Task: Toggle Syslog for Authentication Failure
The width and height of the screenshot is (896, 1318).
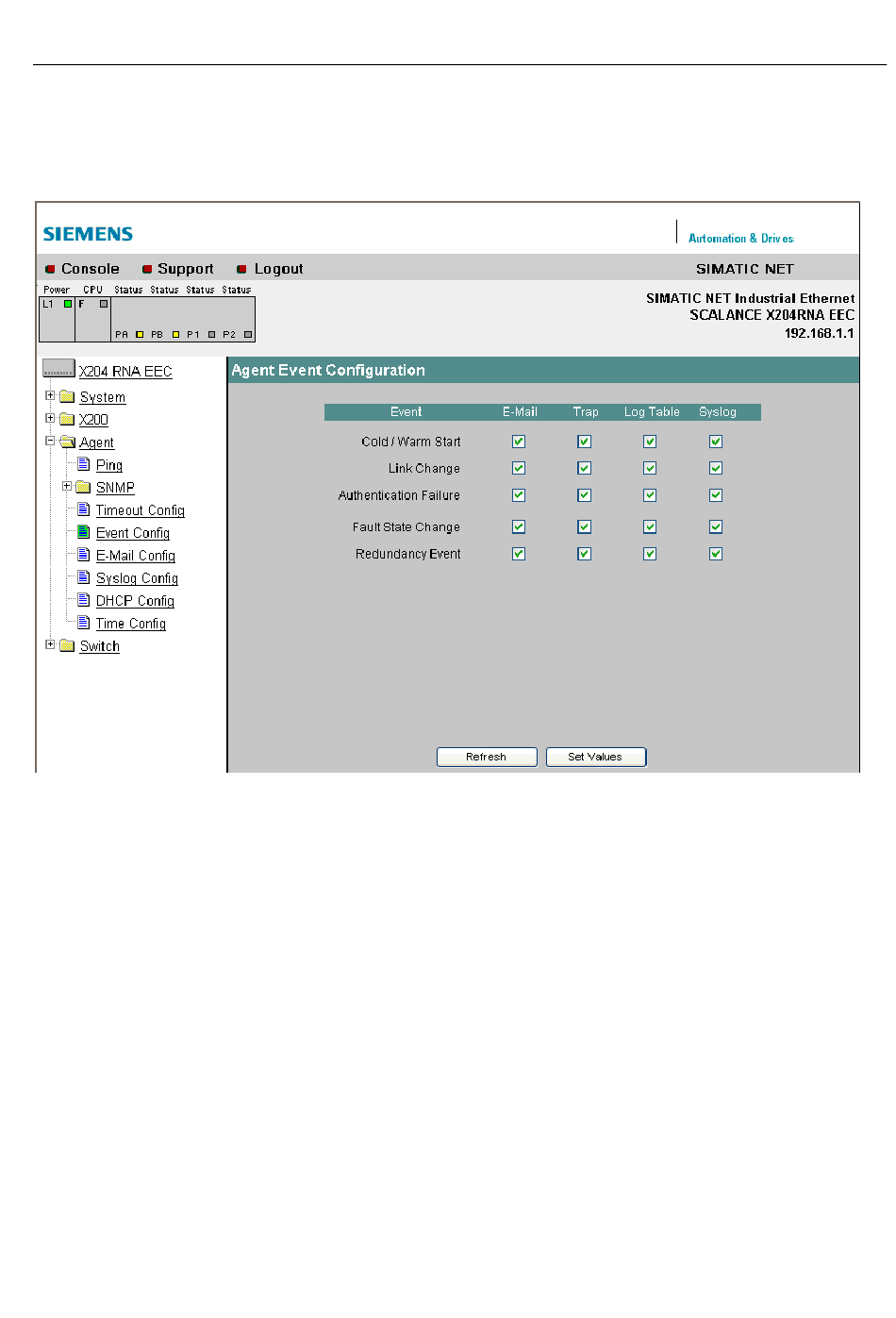Action: 716,495
